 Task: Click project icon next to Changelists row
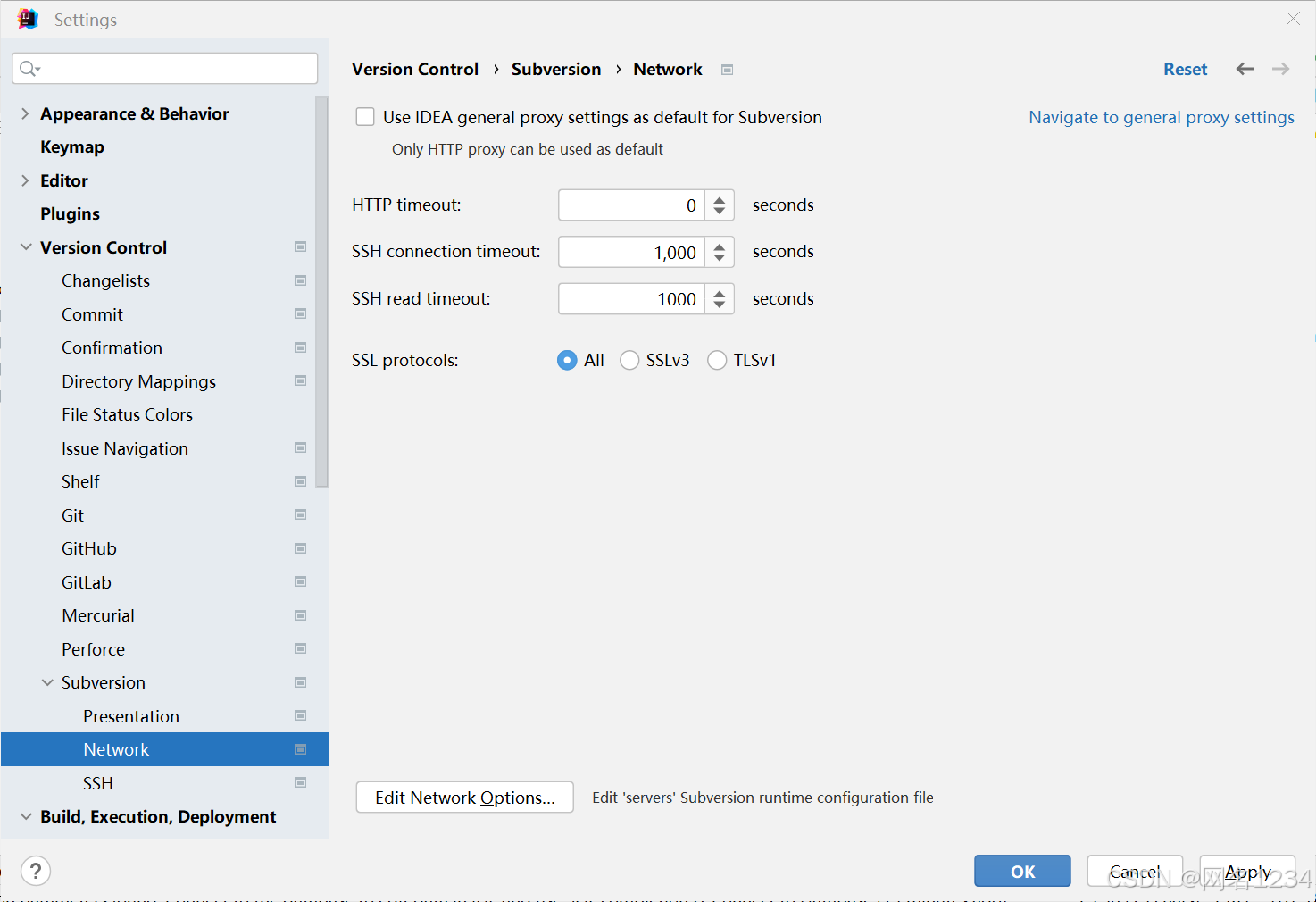(x=301, y=280)
